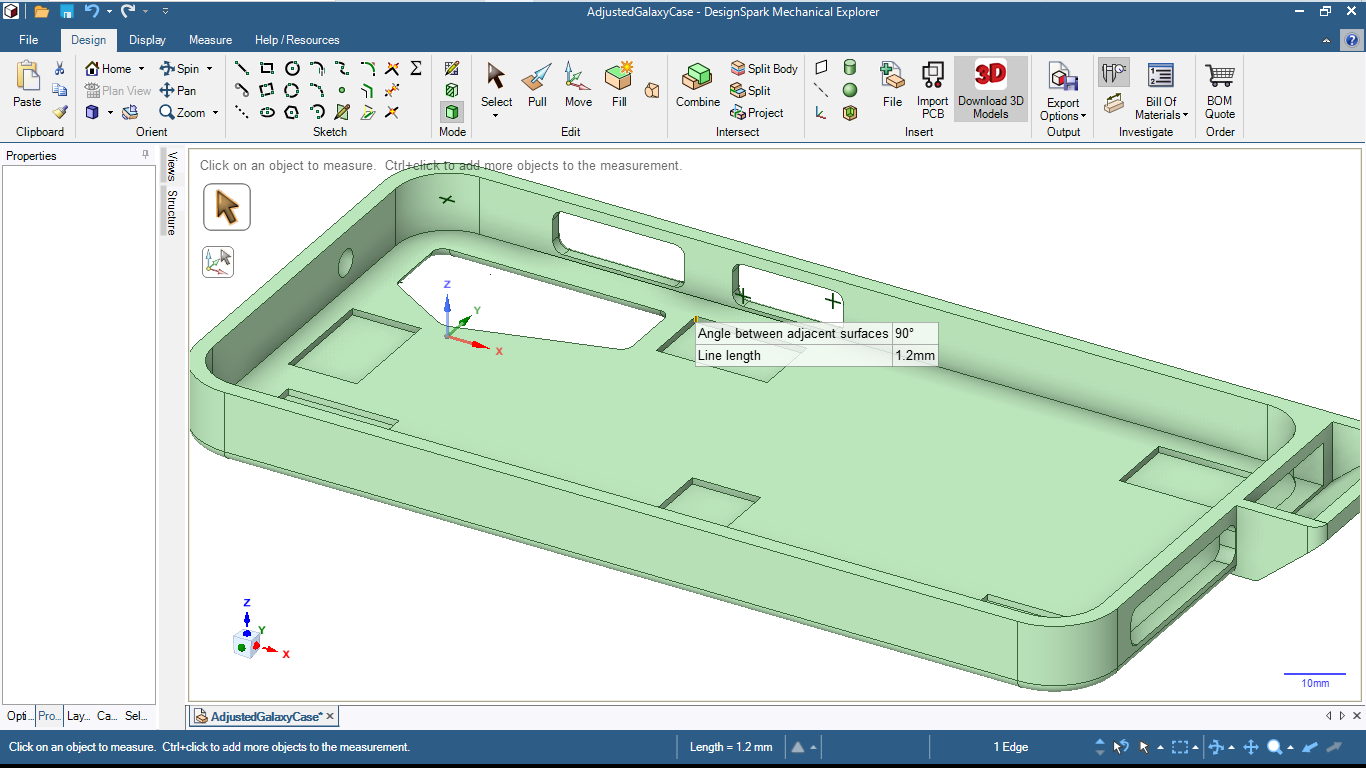
Task: Click the Project tool
Action: tap(757, 112)
